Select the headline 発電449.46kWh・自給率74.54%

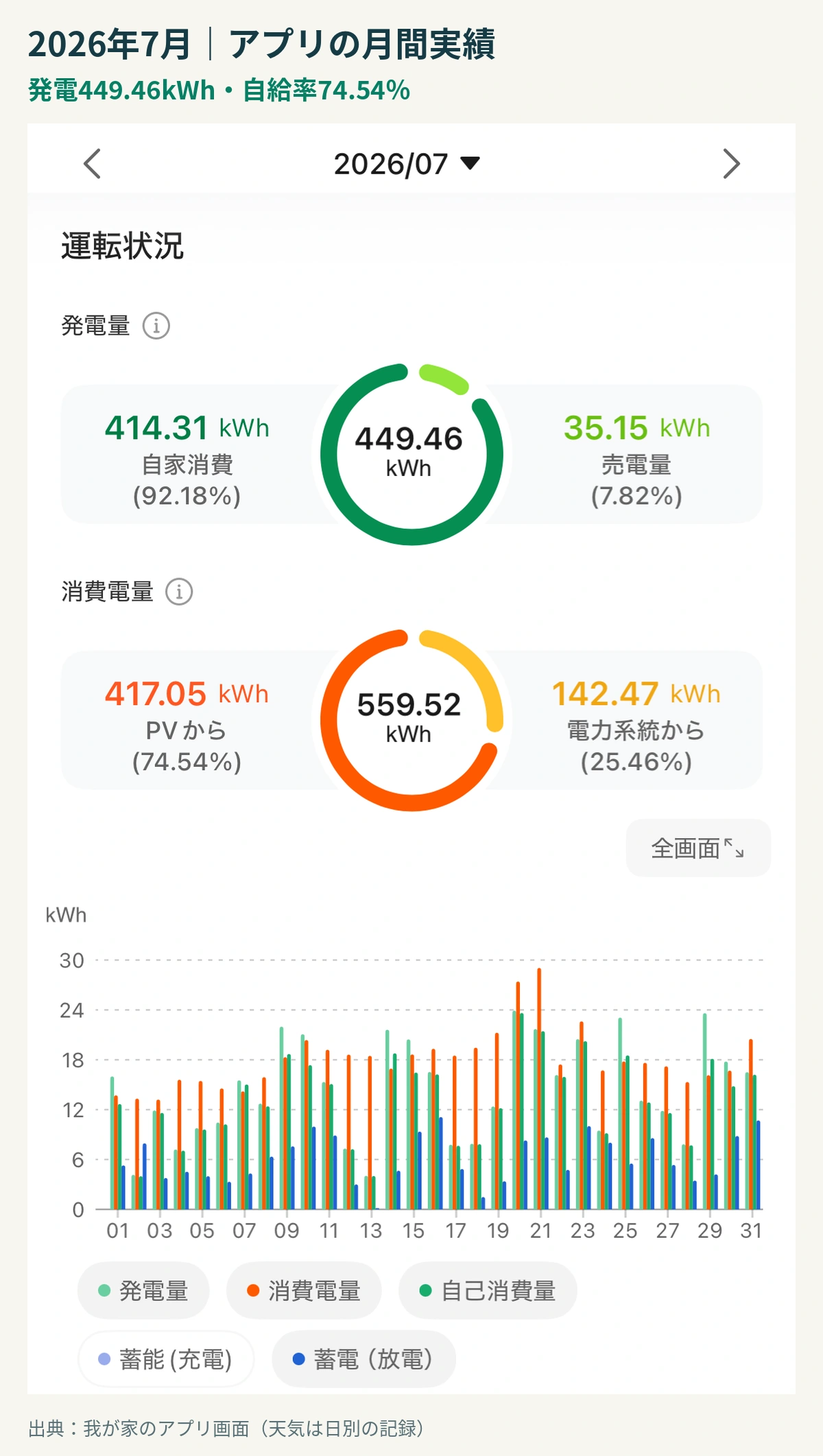pyautogui.click(x=219, y=91)
